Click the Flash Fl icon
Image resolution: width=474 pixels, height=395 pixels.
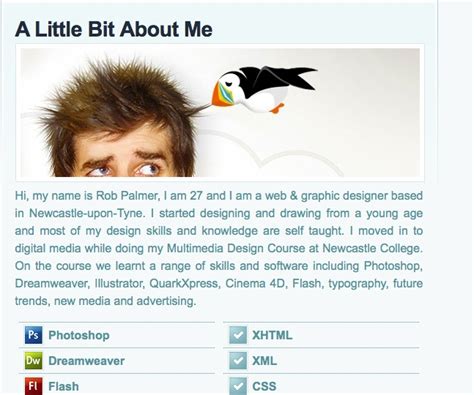coord(33,386)
